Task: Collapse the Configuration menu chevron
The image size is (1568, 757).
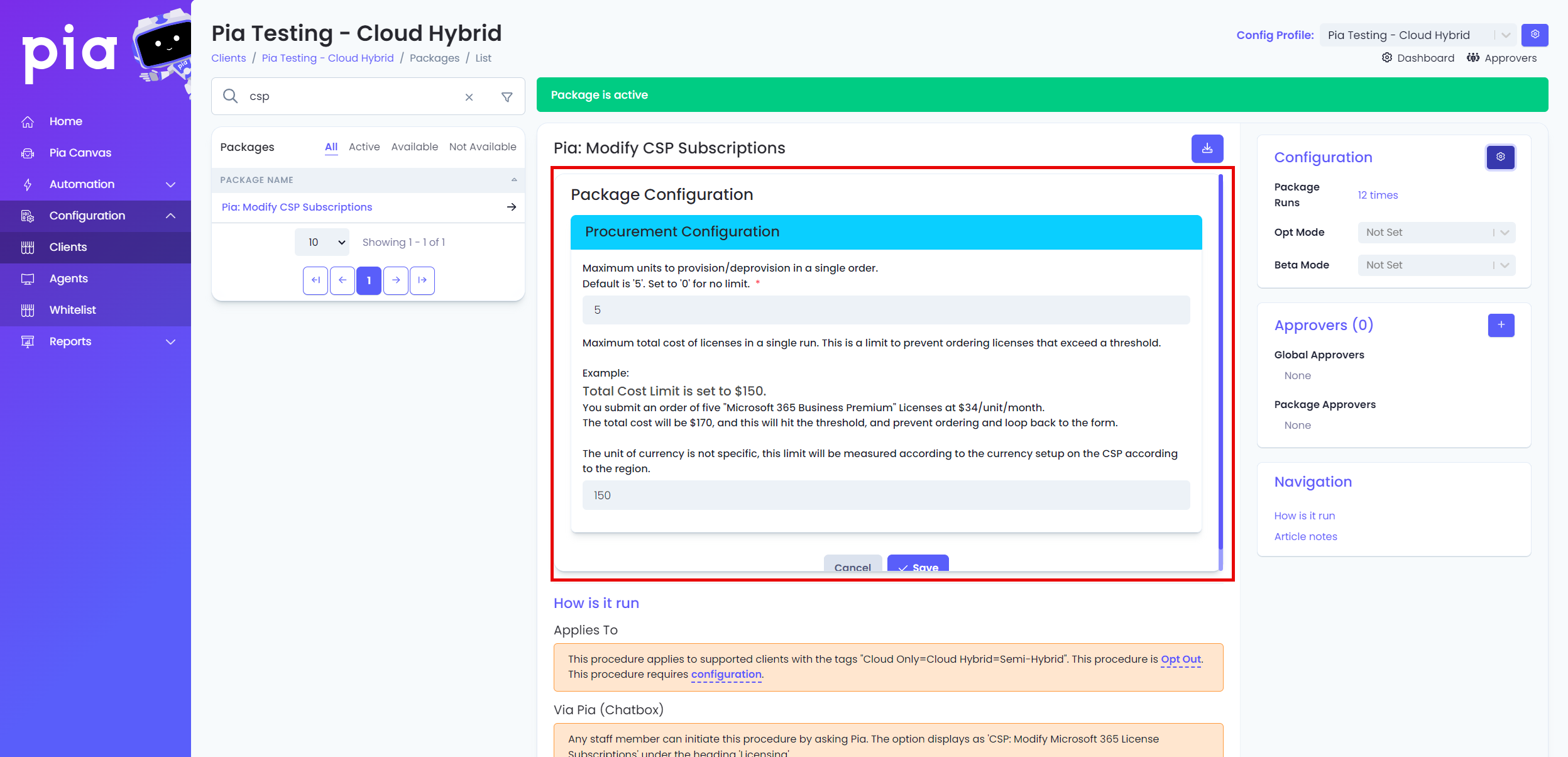Action: pyautogui.click(x=170, y=216)
